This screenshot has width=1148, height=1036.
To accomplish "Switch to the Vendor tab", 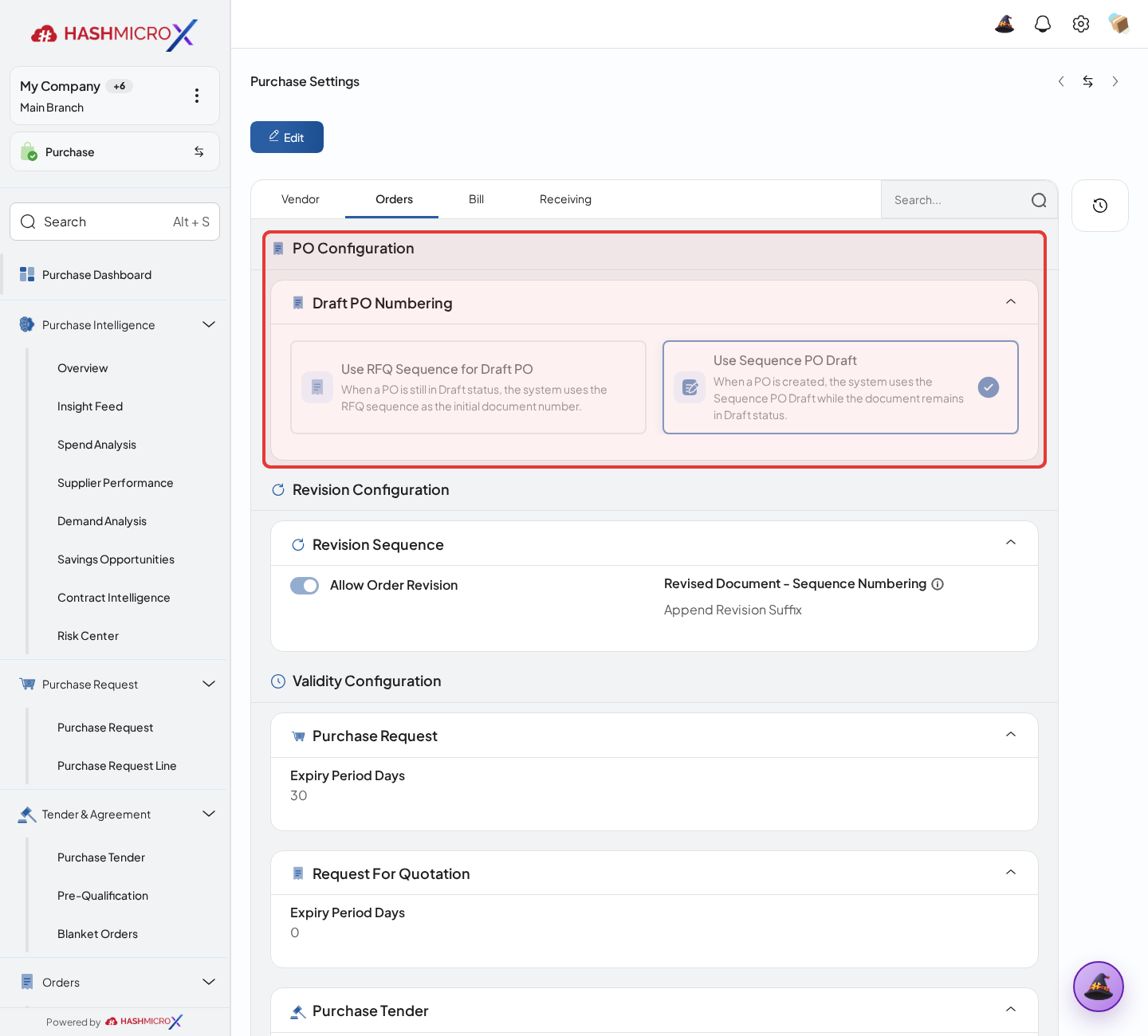I will point(301,199).
